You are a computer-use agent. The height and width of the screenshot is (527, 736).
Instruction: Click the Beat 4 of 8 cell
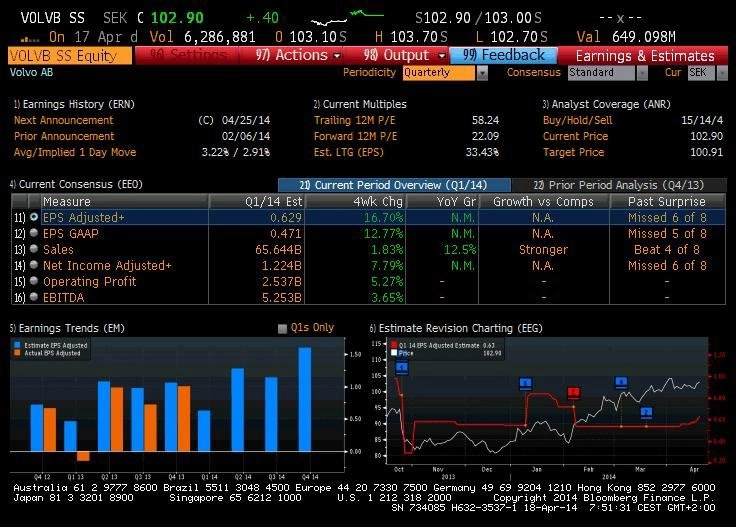(667, 250)
